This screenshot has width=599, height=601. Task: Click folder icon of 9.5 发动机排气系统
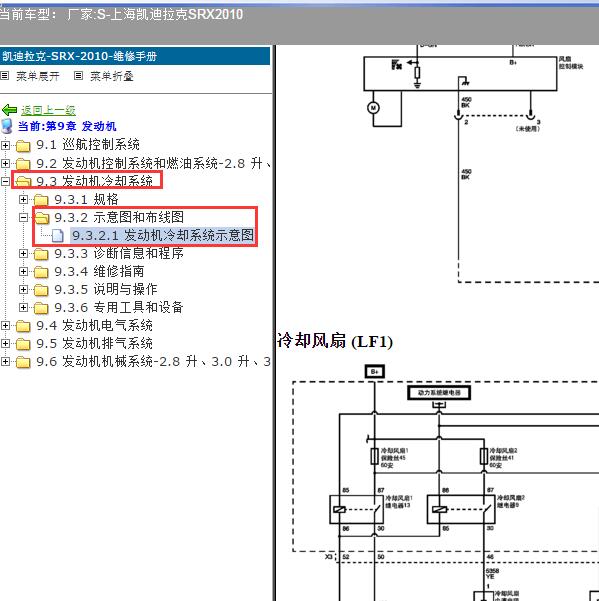tap(23, 344)
